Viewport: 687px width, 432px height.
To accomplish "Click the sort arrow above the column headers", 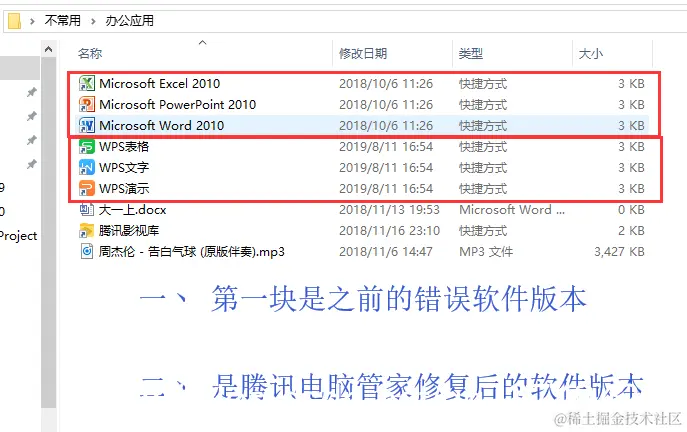I will pyautogui.click(x=202, y=42).
